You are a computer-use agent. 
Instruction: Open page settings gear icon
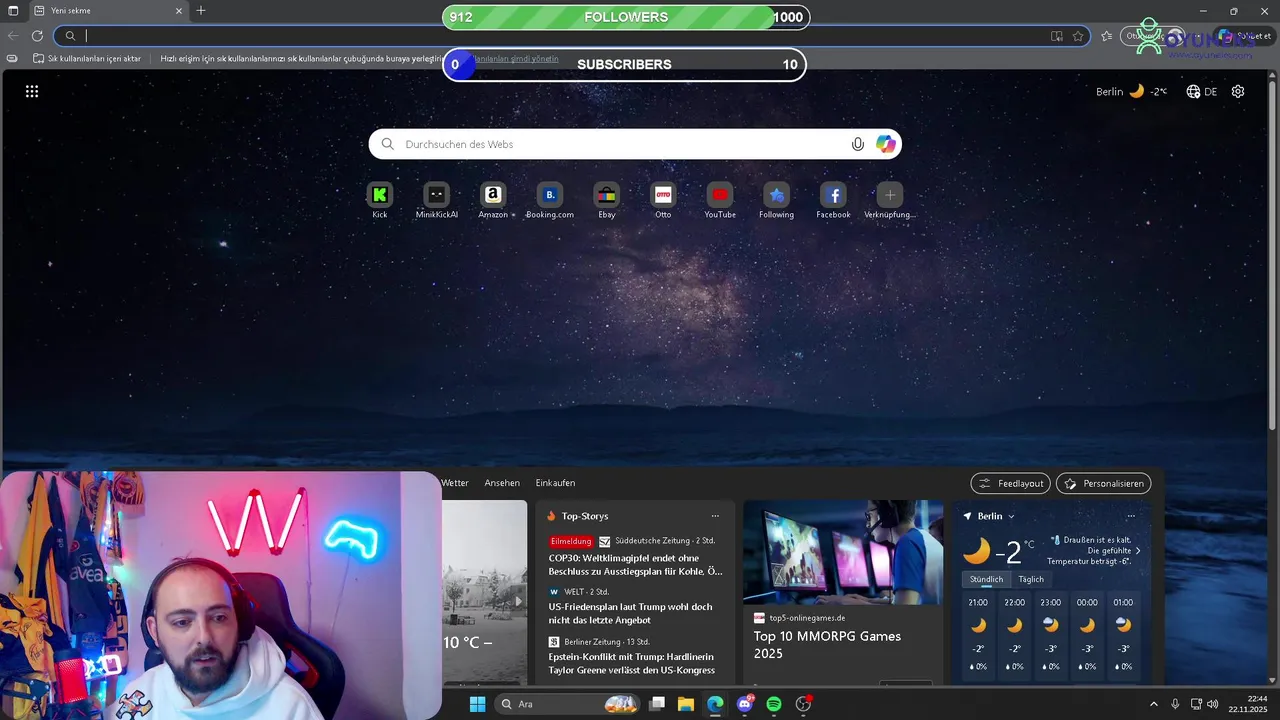click(1238, 91)
